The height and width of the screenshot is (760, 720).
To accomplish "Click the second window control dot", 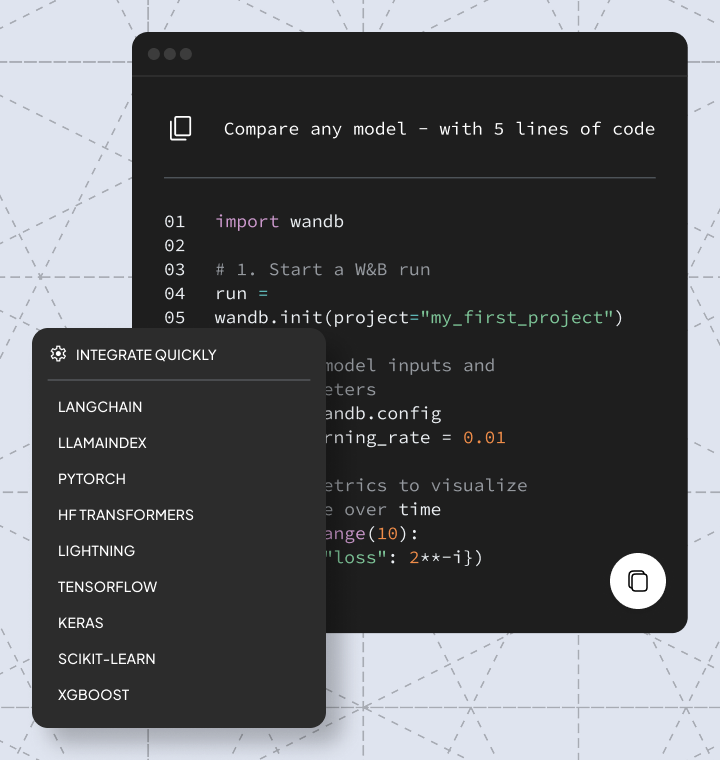I will click(x=170, y=54).
